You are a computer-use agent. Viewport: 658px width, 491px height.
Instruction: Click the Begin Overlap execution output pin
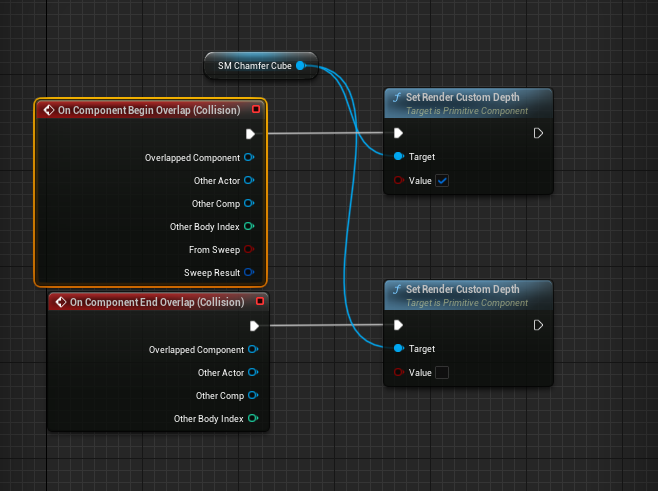pyautogui.click(x=250, y=133)
